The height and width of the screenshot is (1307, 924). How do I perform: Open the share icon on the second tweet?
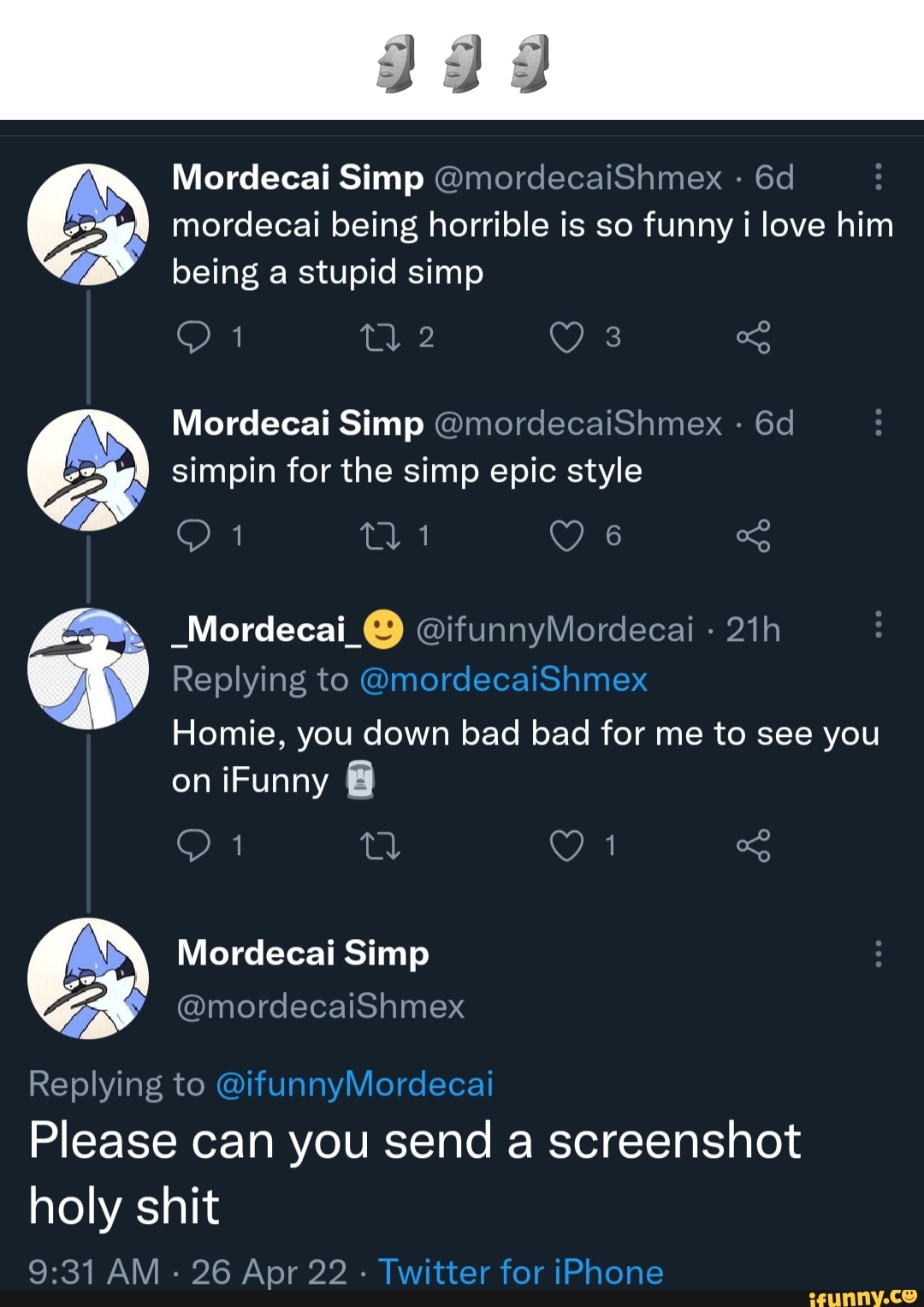tap(755, 536)
